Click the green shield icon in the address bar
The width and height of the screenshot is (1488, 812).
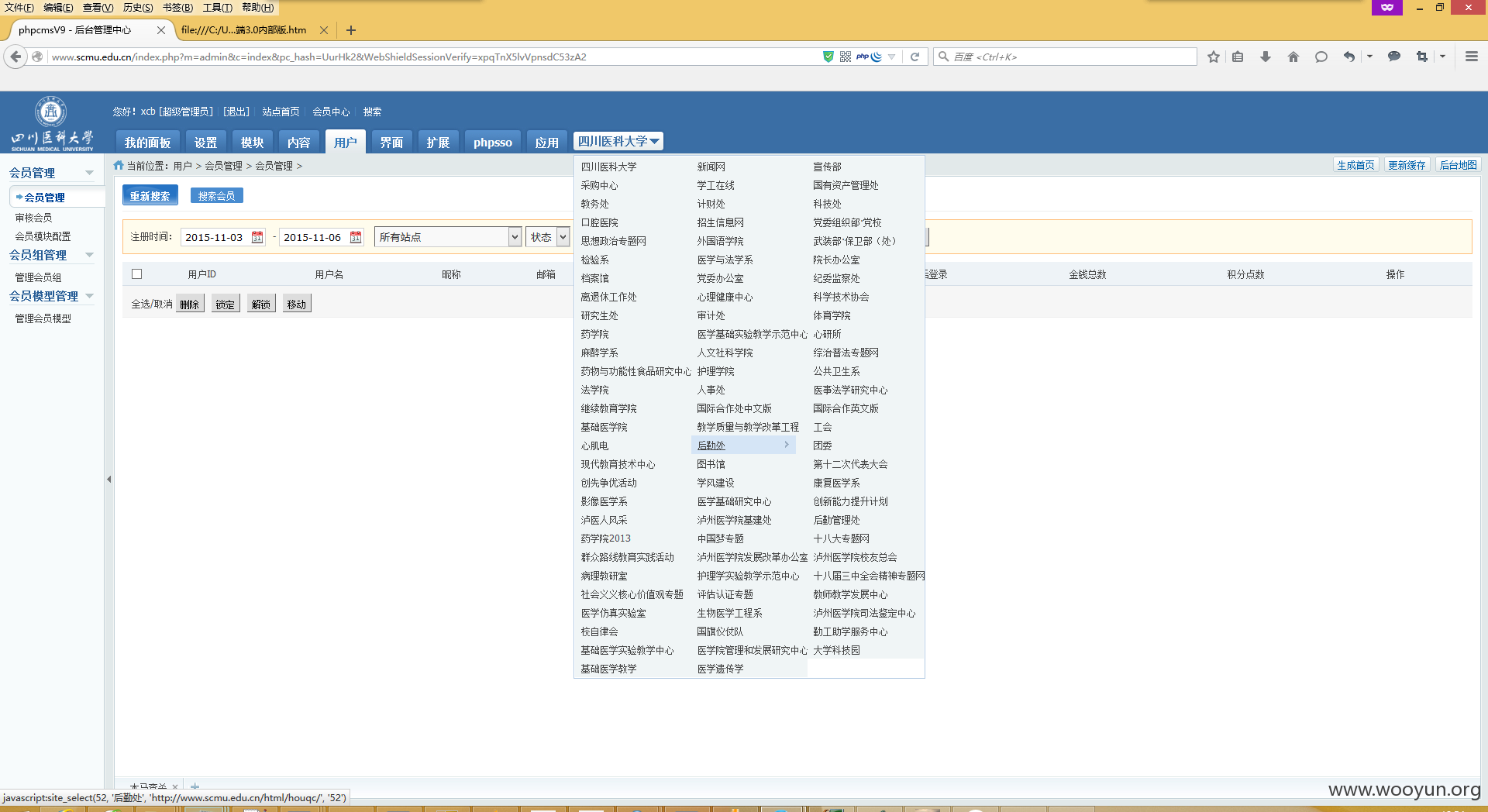(828, 57)
